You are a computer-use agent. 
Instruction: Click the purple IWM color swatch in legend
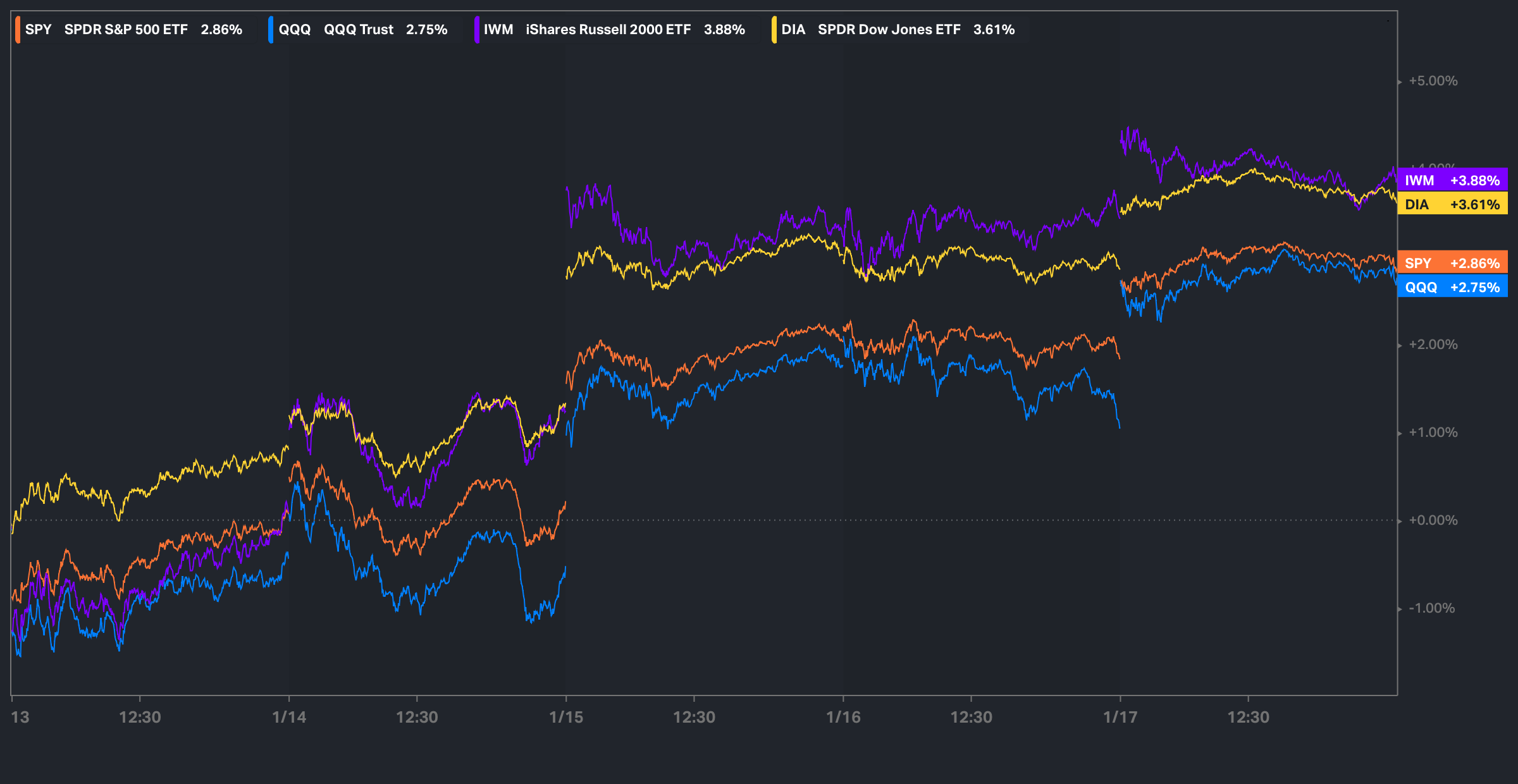[x=476, y=30]
